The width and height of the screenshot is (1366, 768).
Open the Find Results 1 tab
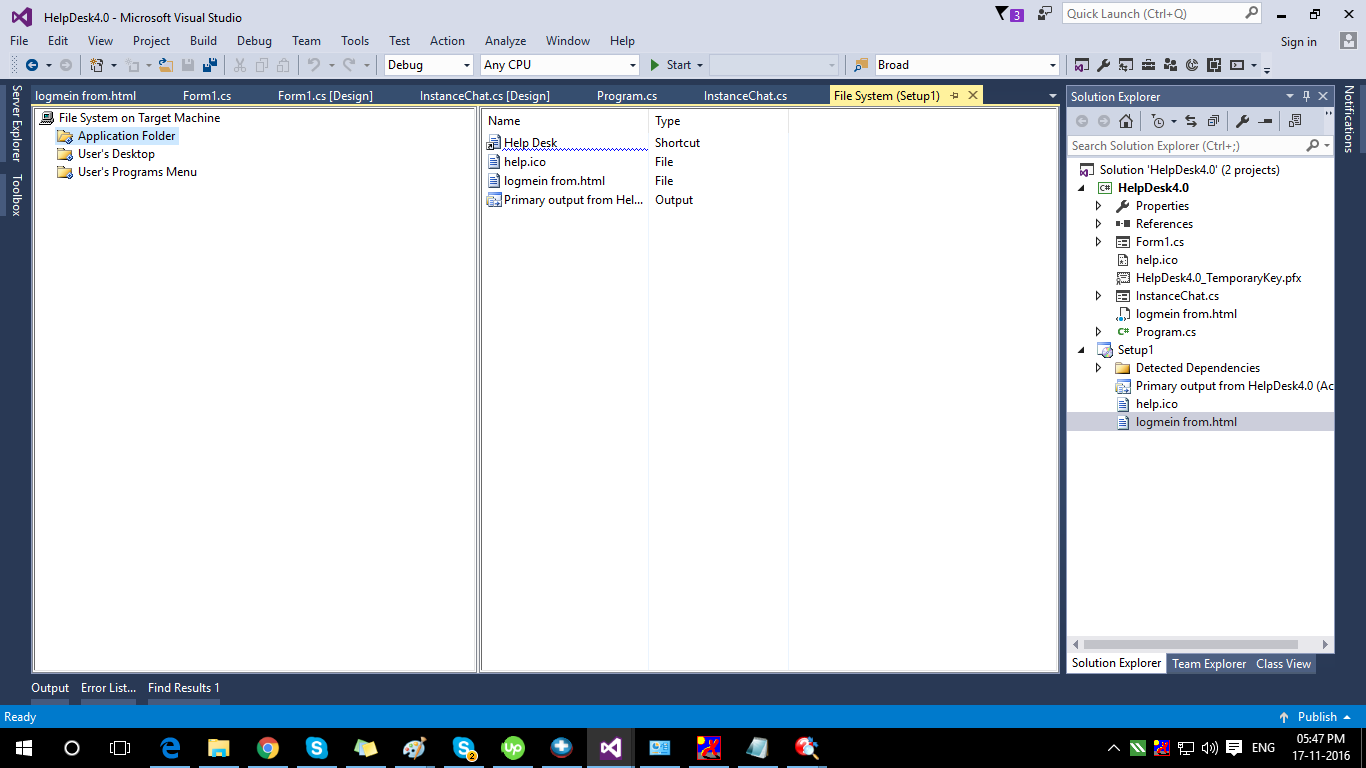pos(184,688)
